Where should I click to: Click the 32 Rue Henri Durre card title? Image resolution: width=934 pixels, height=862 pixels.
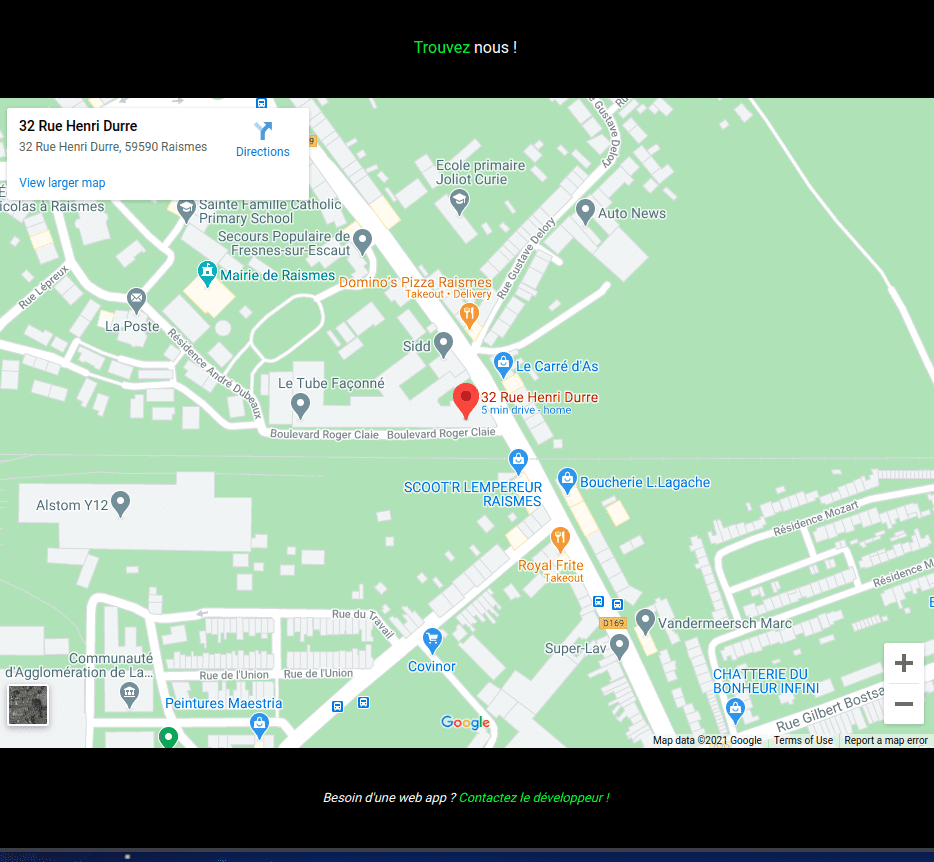click(x=78, y=126)
